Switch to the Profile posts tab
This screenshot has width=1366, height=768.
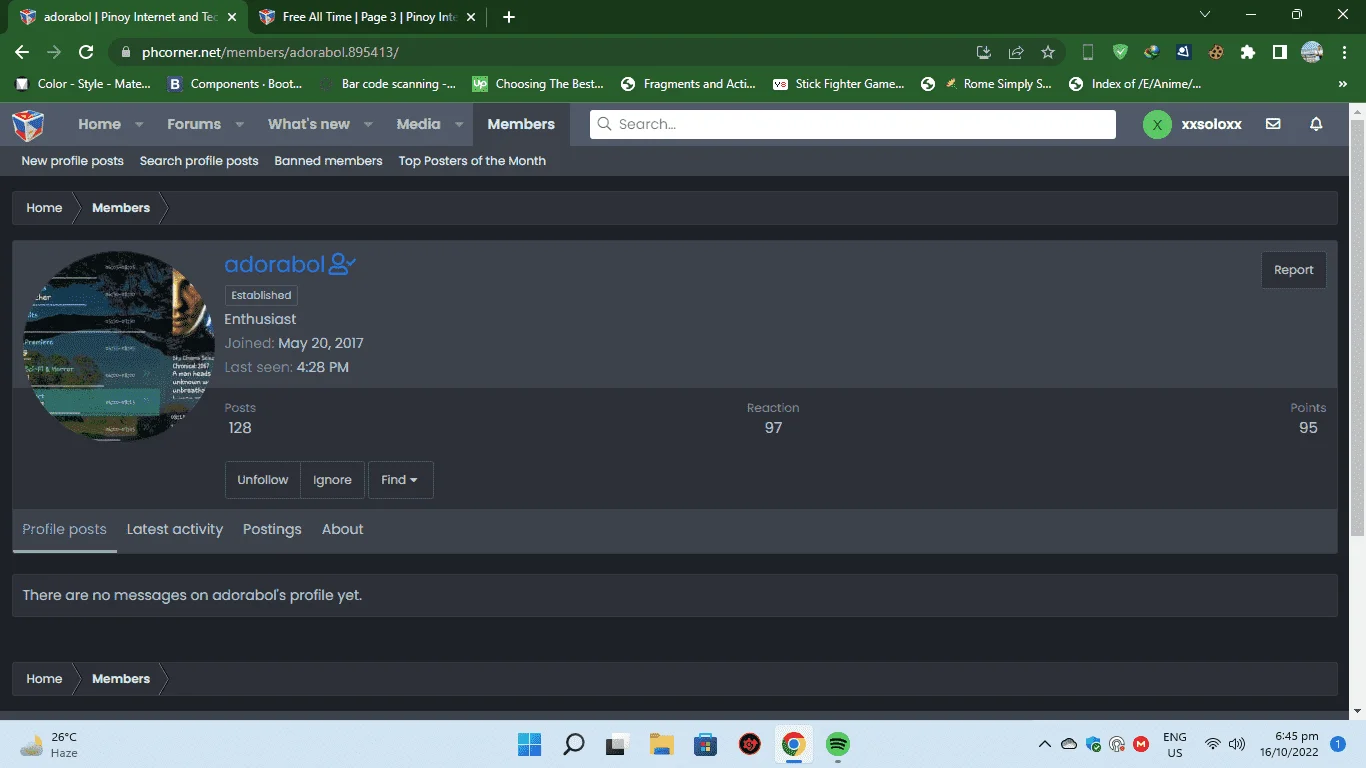click(x=64, y=529)
